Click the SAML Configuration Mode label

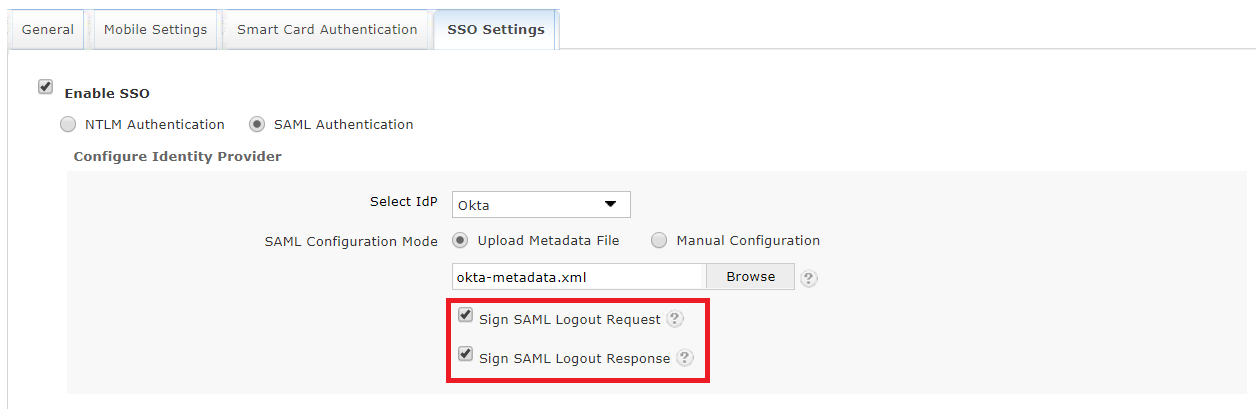tap(351, 241)
